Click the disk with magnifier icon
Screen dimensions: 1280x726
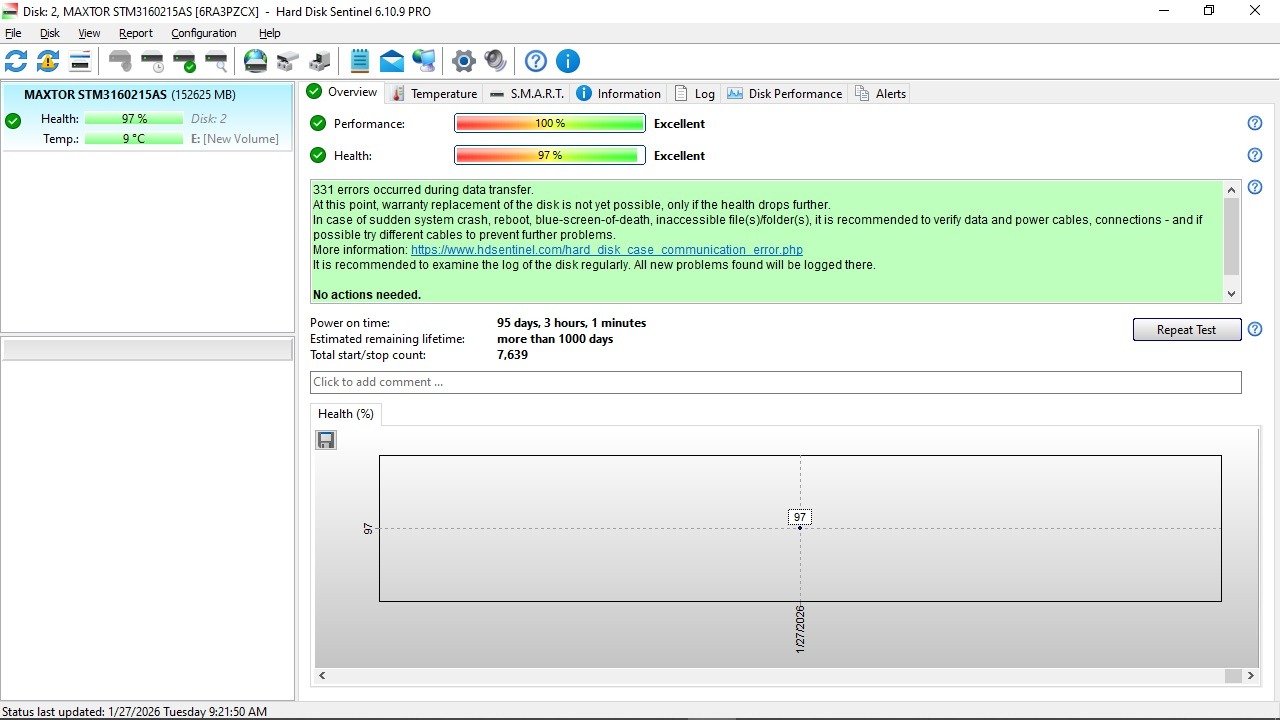pos(216,62)
